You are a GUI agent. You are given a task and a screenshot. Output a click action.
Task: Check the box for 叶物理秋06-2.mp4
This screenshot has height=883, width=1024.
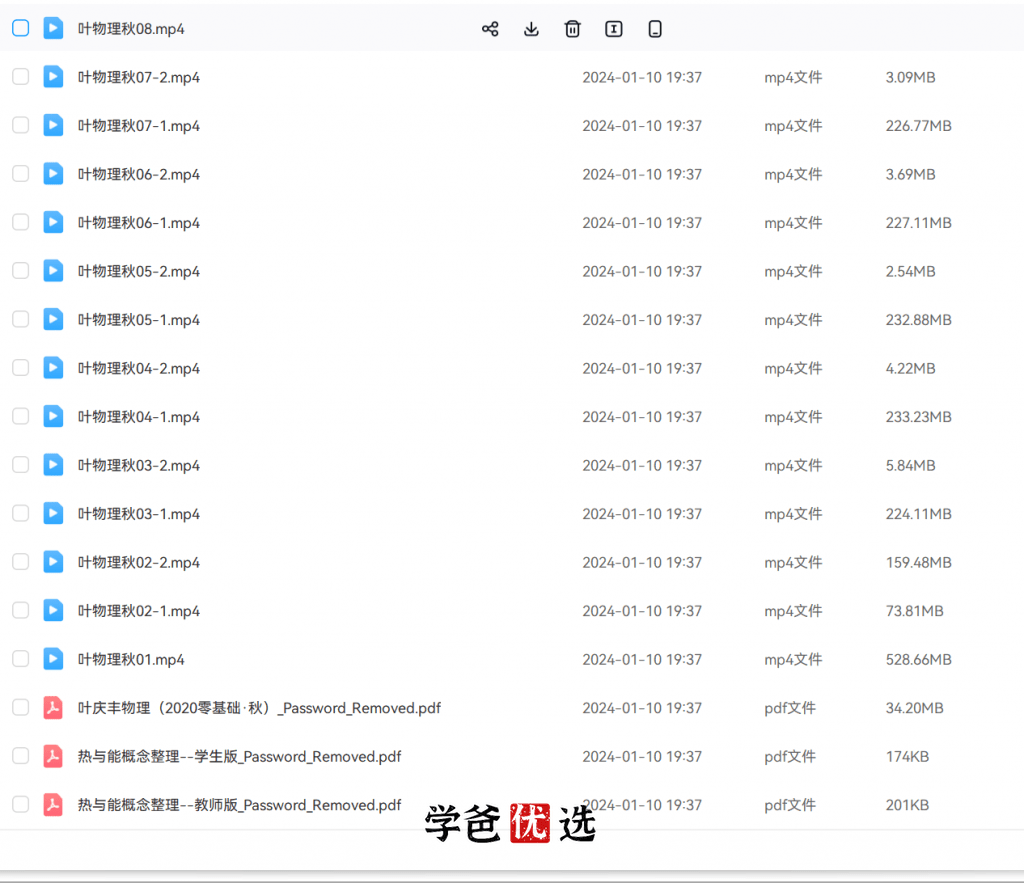[21, 174]
